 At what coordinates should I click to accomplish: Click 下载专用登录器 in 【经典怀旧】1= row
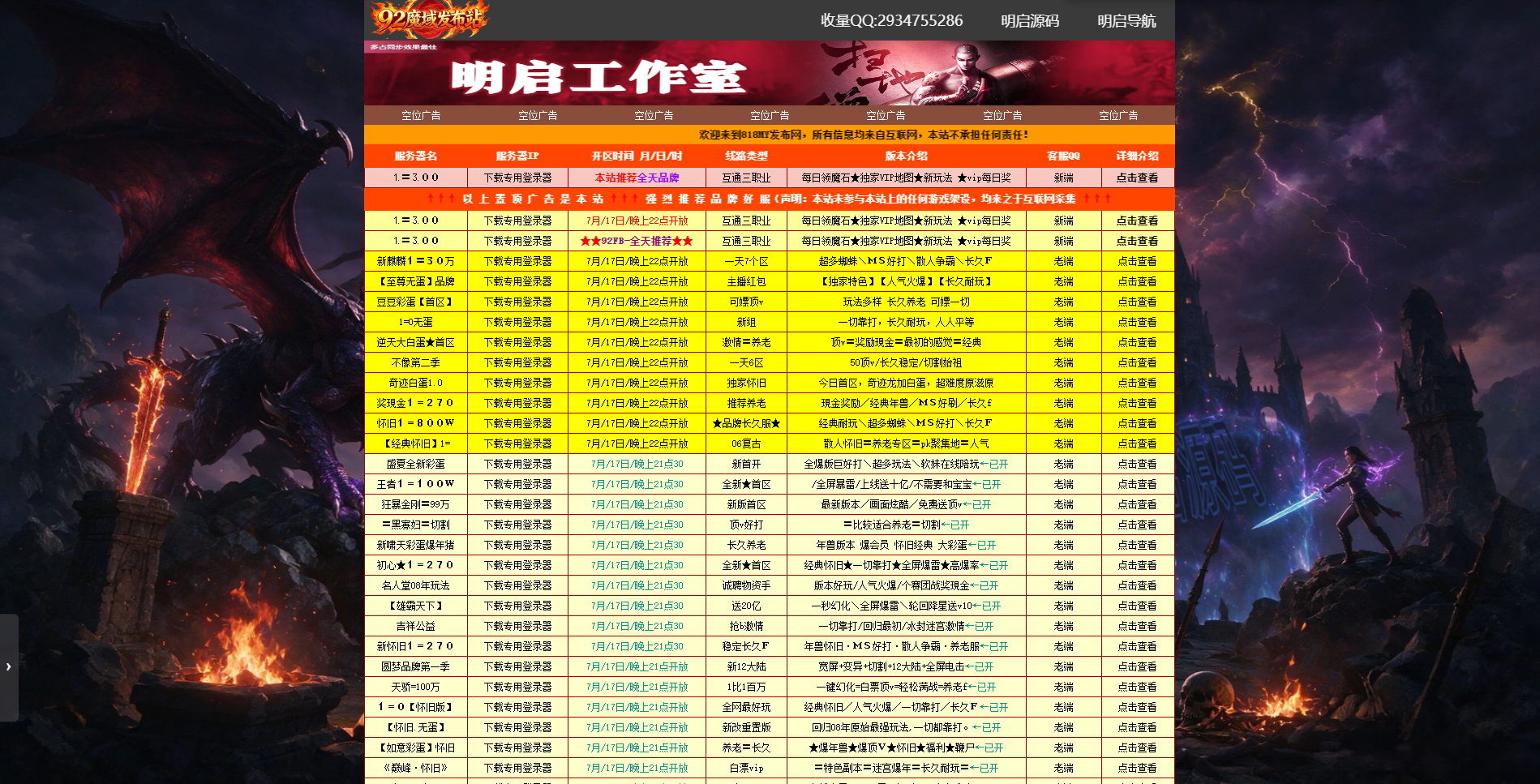[517, 443]
